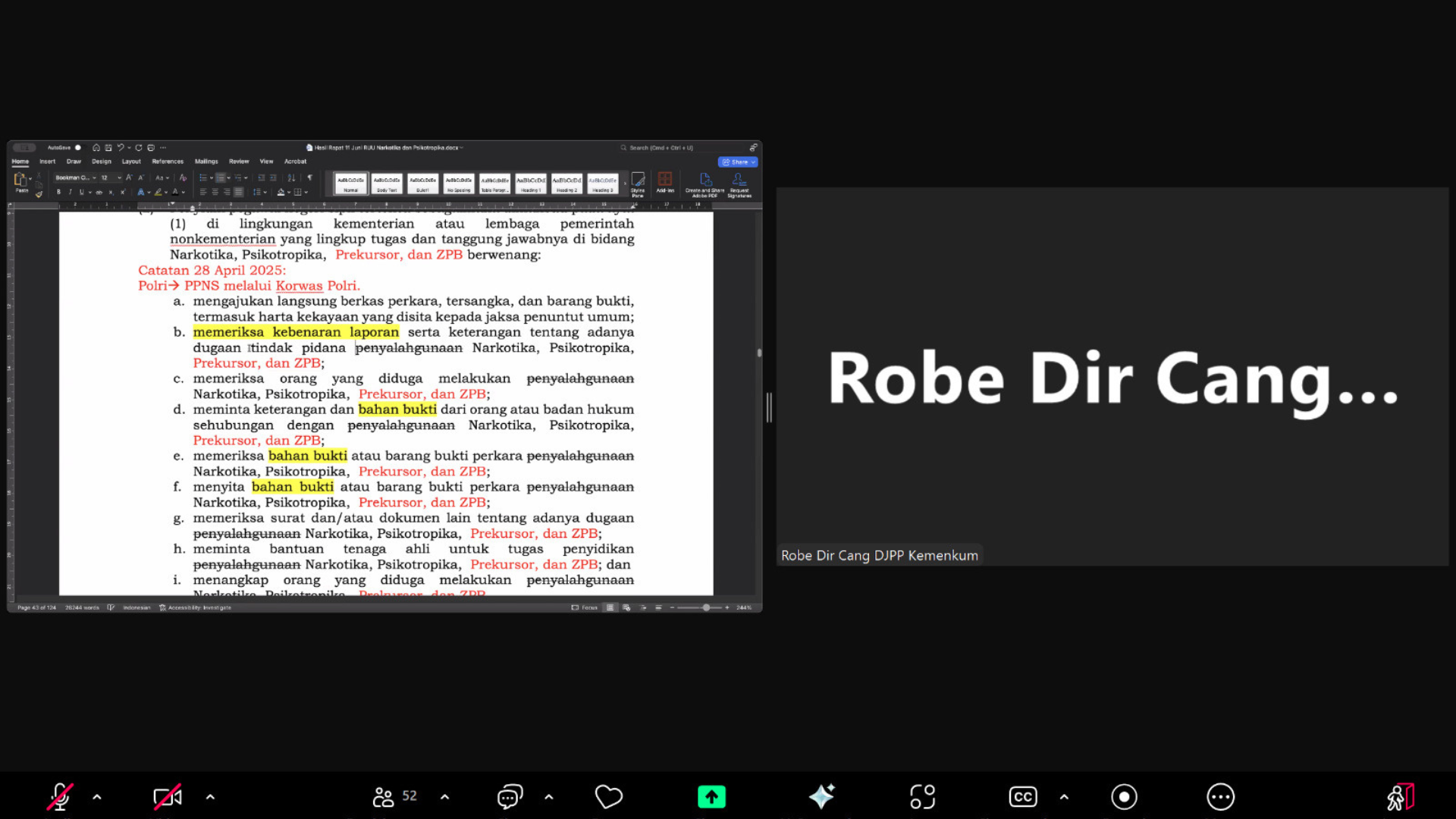This screenshot has height=819, width=1456.
Task: Click the text highlight color swatch
Action: pos(158,193)
